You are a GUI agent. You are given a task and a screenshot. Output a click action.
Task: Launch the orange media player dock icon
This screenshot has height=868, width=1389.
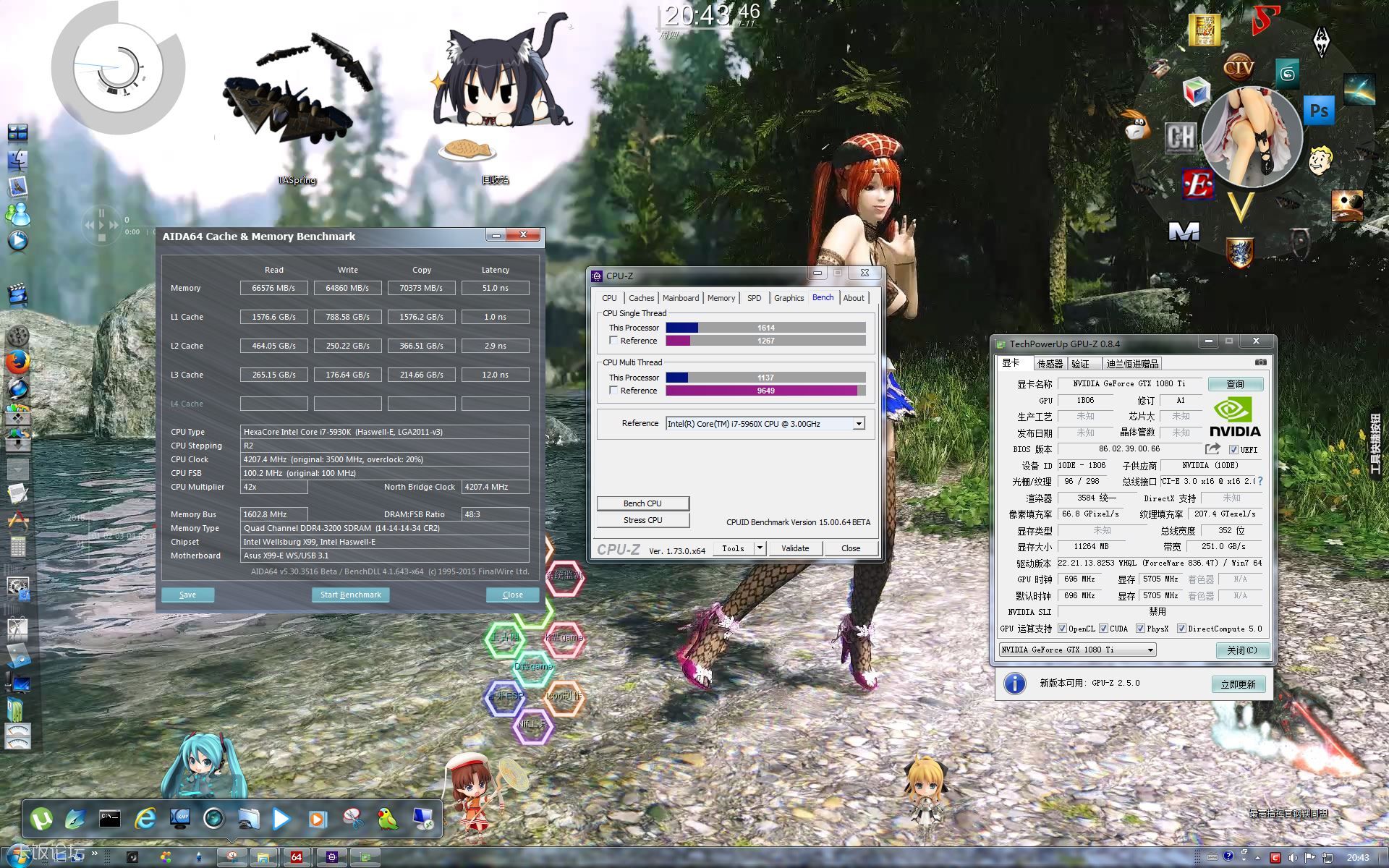(317, 819)
